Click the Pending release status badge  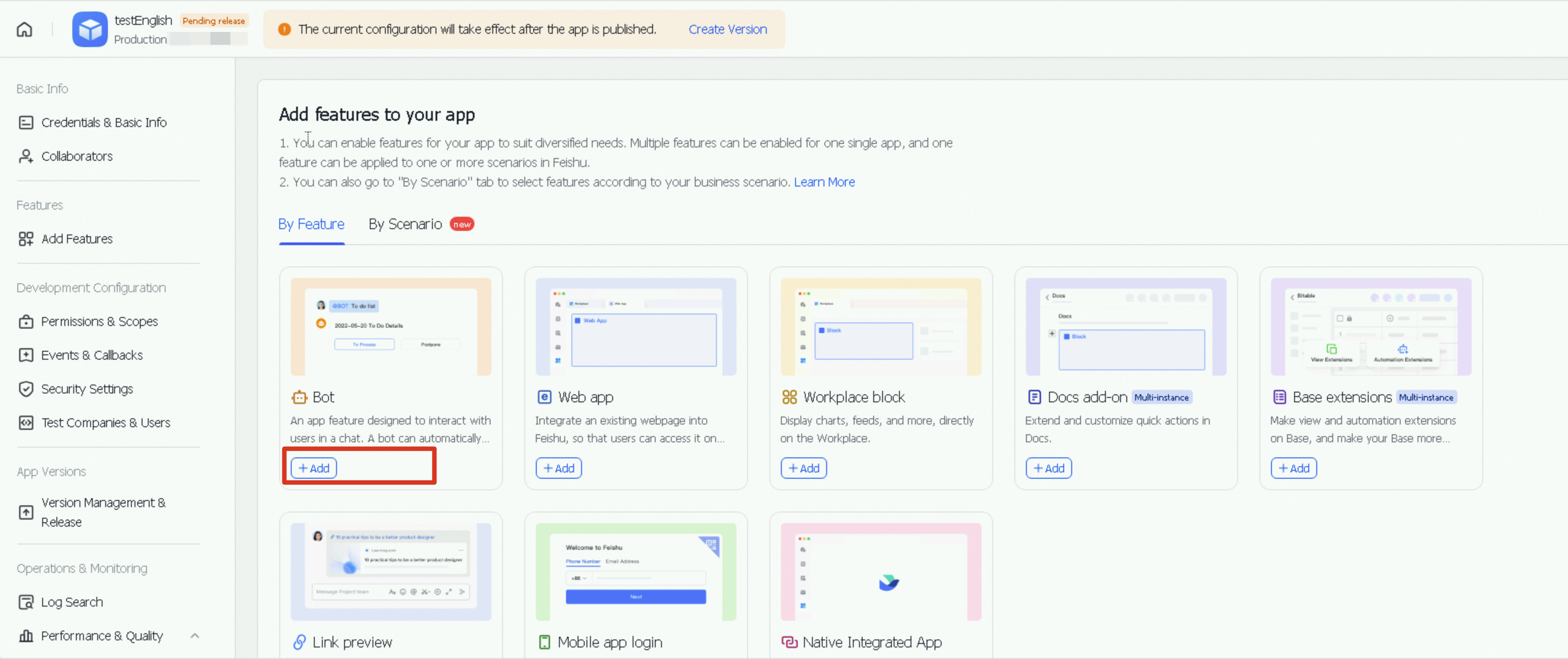214,21
